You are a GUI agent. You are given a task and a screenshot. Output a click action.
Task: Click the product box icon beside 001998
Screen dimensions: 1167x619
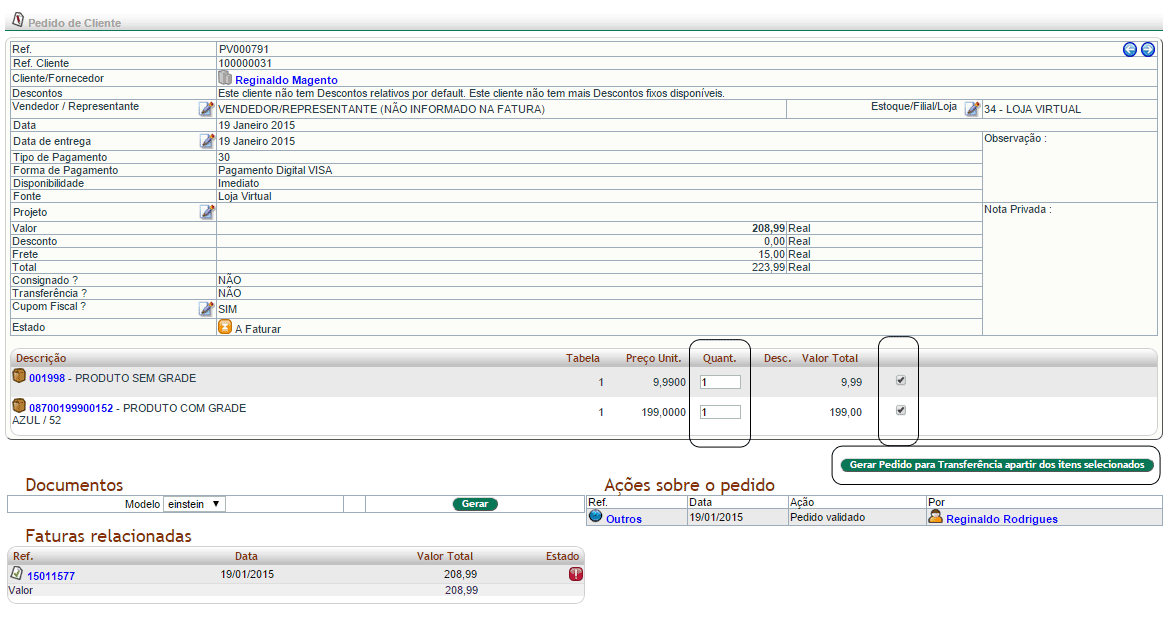point(19,377)
